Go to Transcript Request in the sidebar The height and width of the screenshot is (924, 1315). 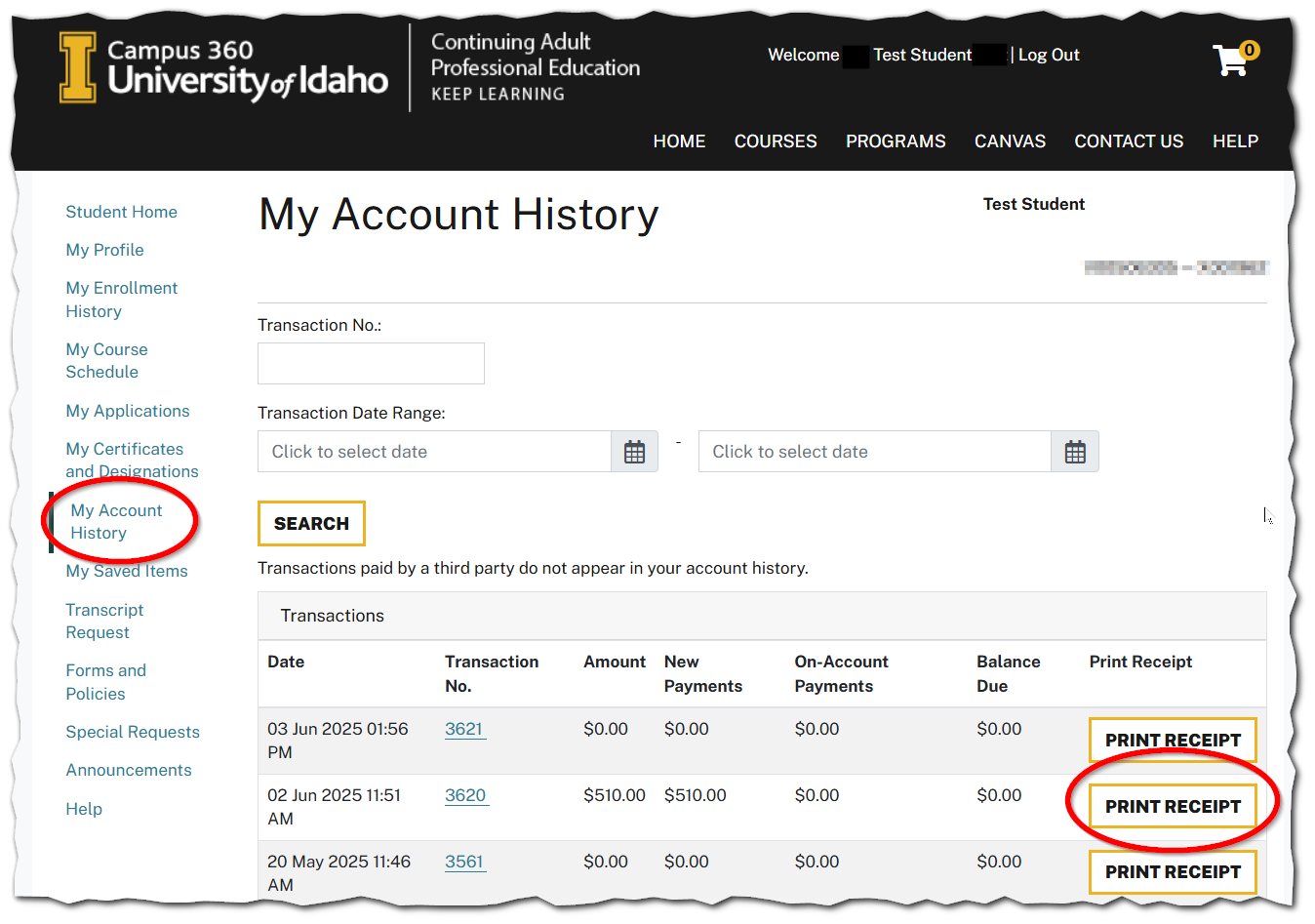tap(104, 621)
